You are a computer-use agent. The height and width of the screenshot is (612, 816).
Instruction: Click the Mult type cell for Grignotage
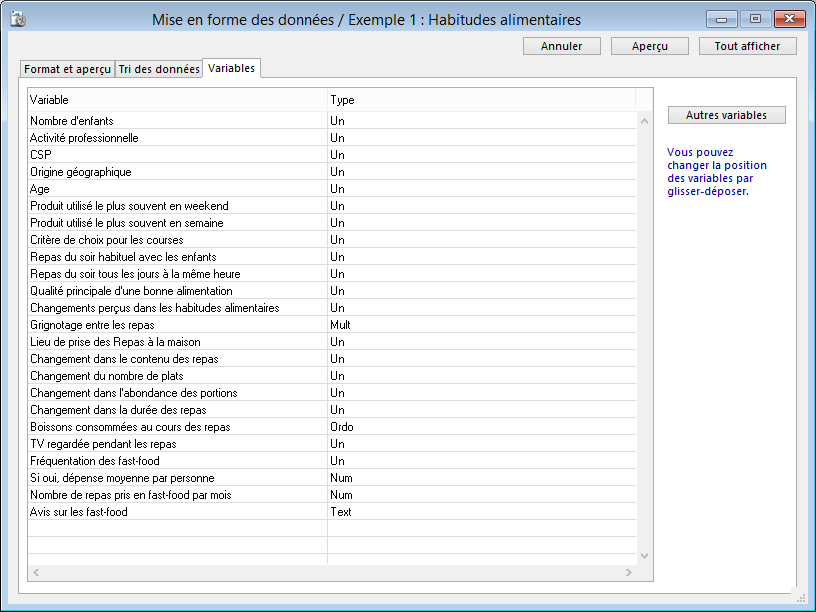(x=482, y=325)
